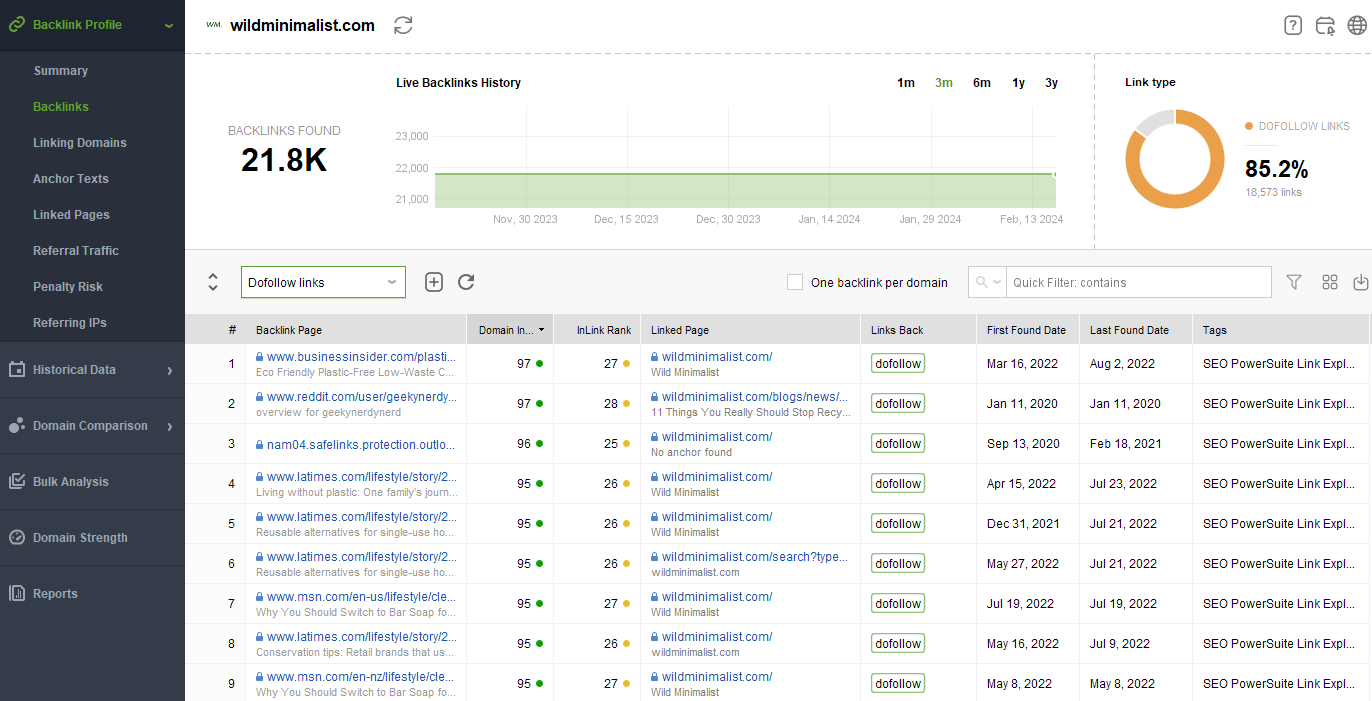Click the Backlink Profile chain icon
The height and width of the screenshot is (701, 1372).
17,24
